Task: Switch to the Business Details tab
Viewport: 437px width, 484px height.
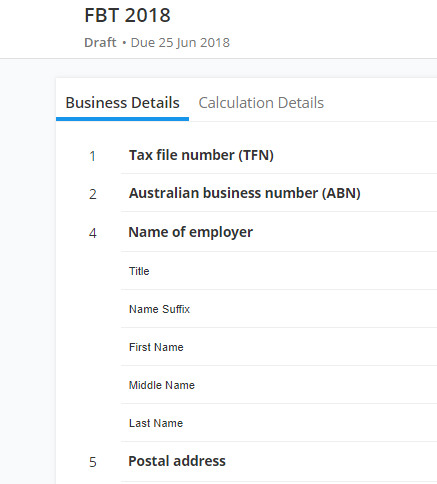Action: [122, 103]
